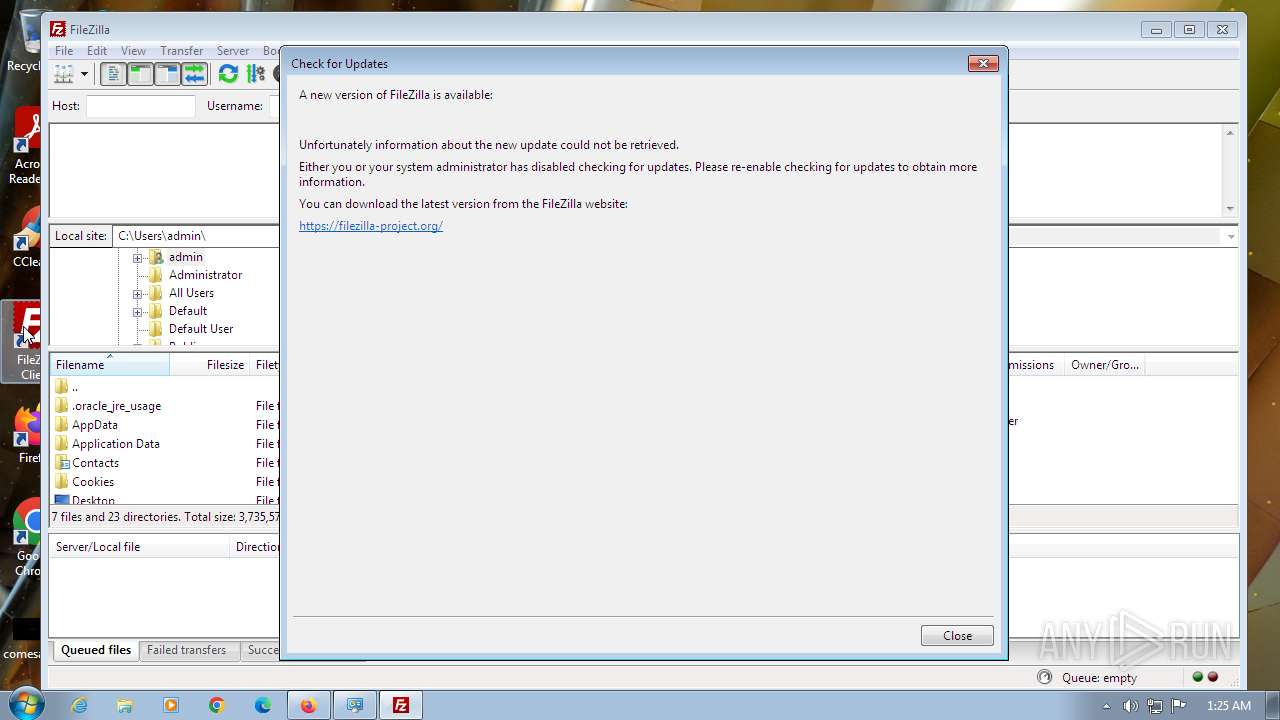The image size is (1280, 720).
Task: Open the View menu
Action: 133,51
